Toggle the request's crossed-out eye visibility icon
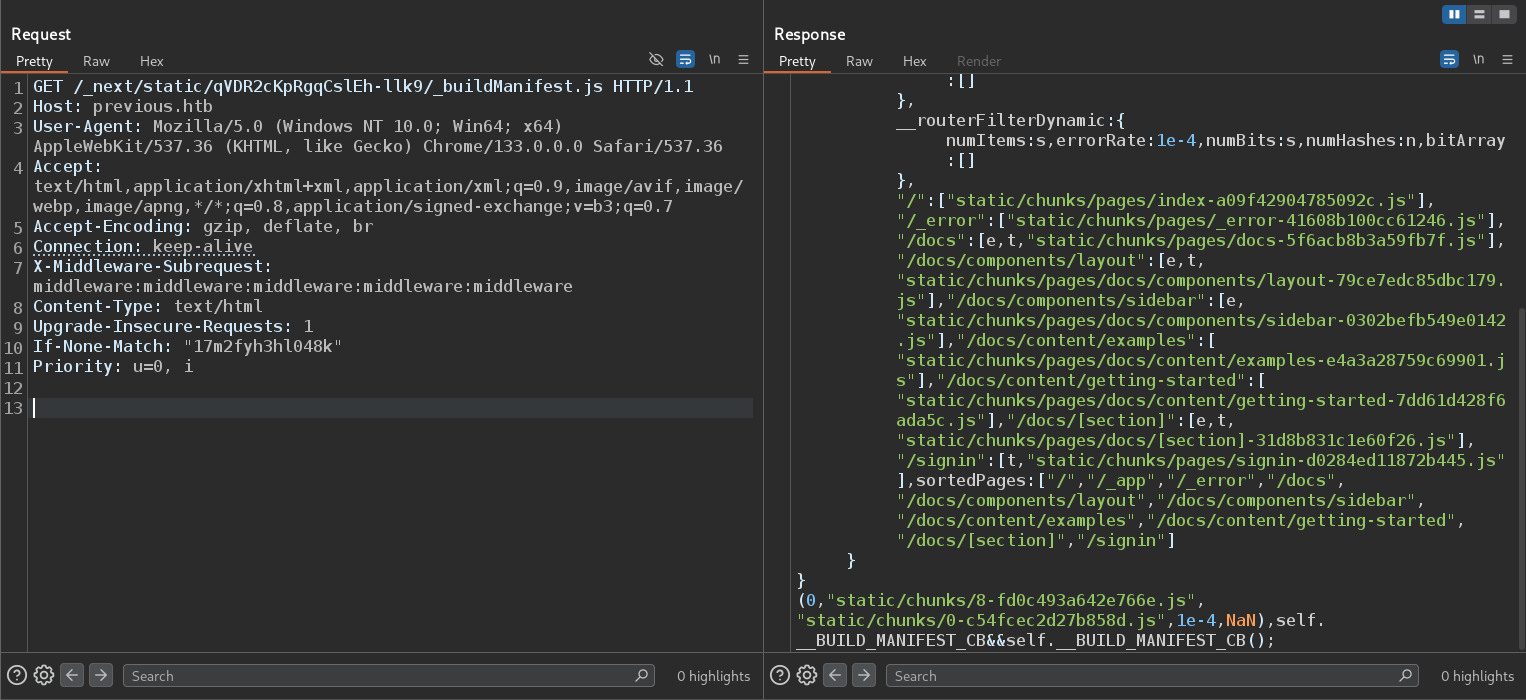This screenshot has width=1526, height=700. click(x=656, y=60)
